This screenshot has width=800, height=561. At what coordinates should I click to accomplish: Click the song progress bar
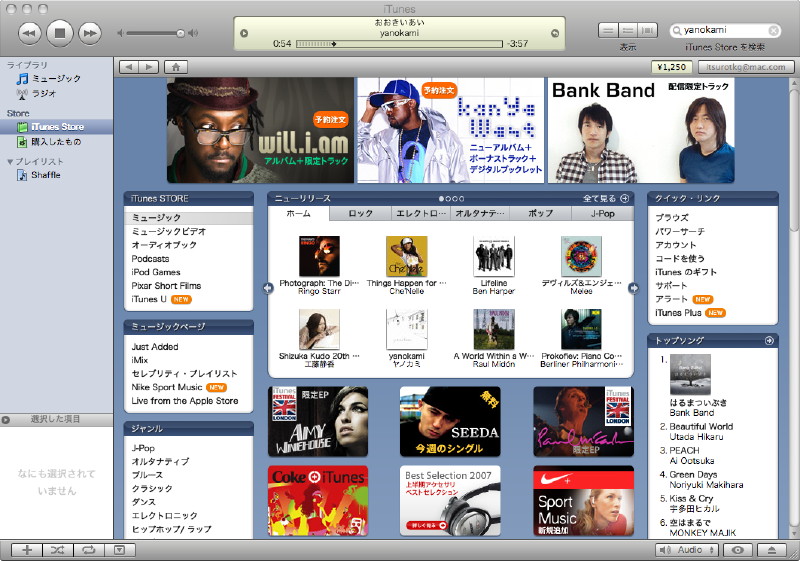click(x=399, y=44)
